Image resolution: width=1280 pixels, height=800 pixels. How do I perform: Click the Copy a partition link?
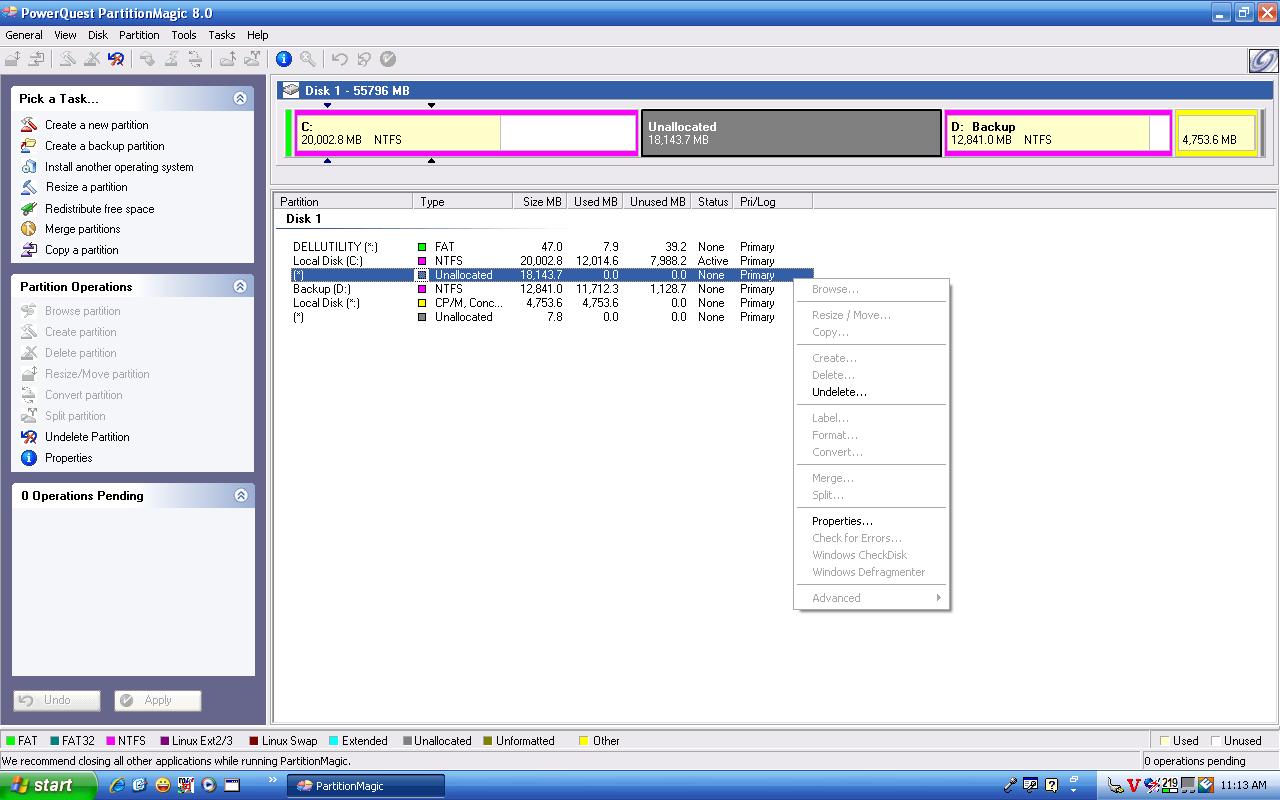[x=81, y=250]
